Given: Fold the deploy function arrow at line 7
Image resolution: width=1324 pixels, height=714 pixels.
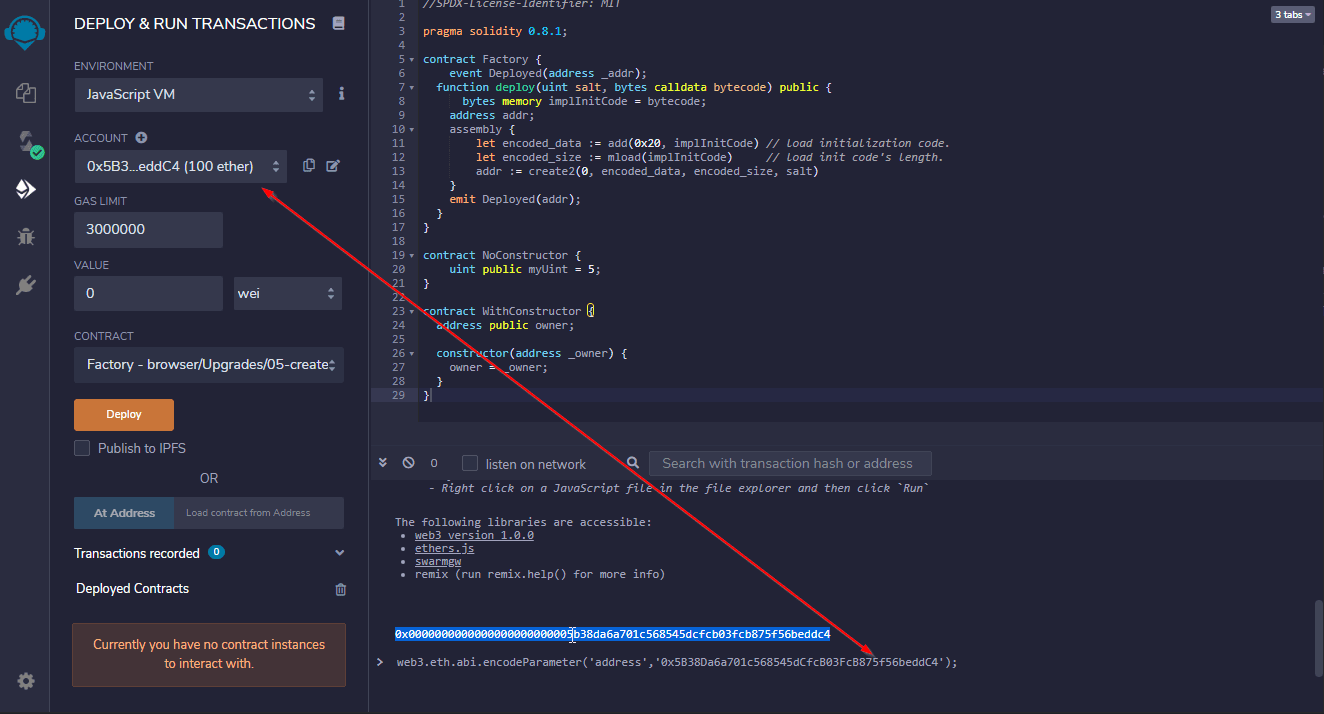Looking at the screenshot, I should (412, 87).
